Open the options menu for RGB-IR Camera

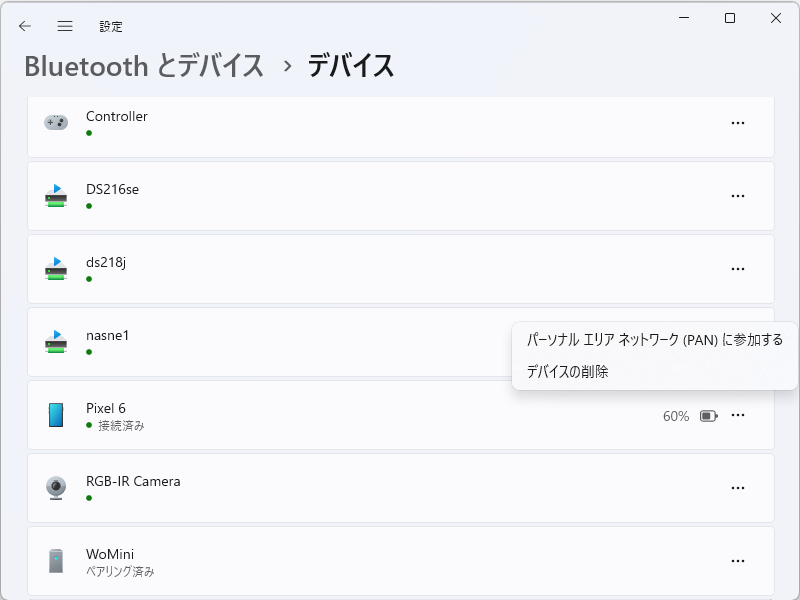[738, 488]
